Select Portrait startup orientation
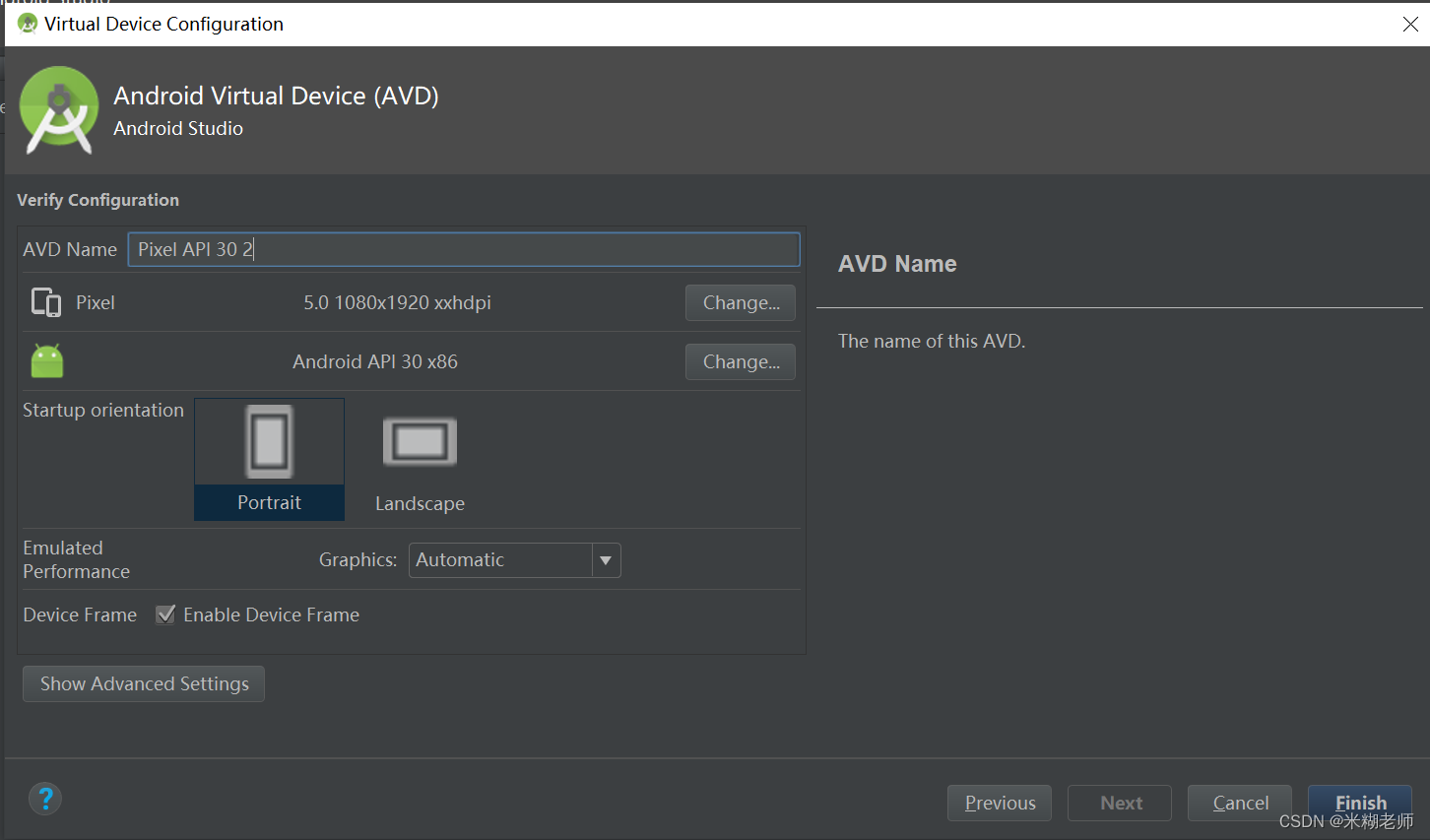Screen dimensions: 1430x840 click(x=270, y=460)
